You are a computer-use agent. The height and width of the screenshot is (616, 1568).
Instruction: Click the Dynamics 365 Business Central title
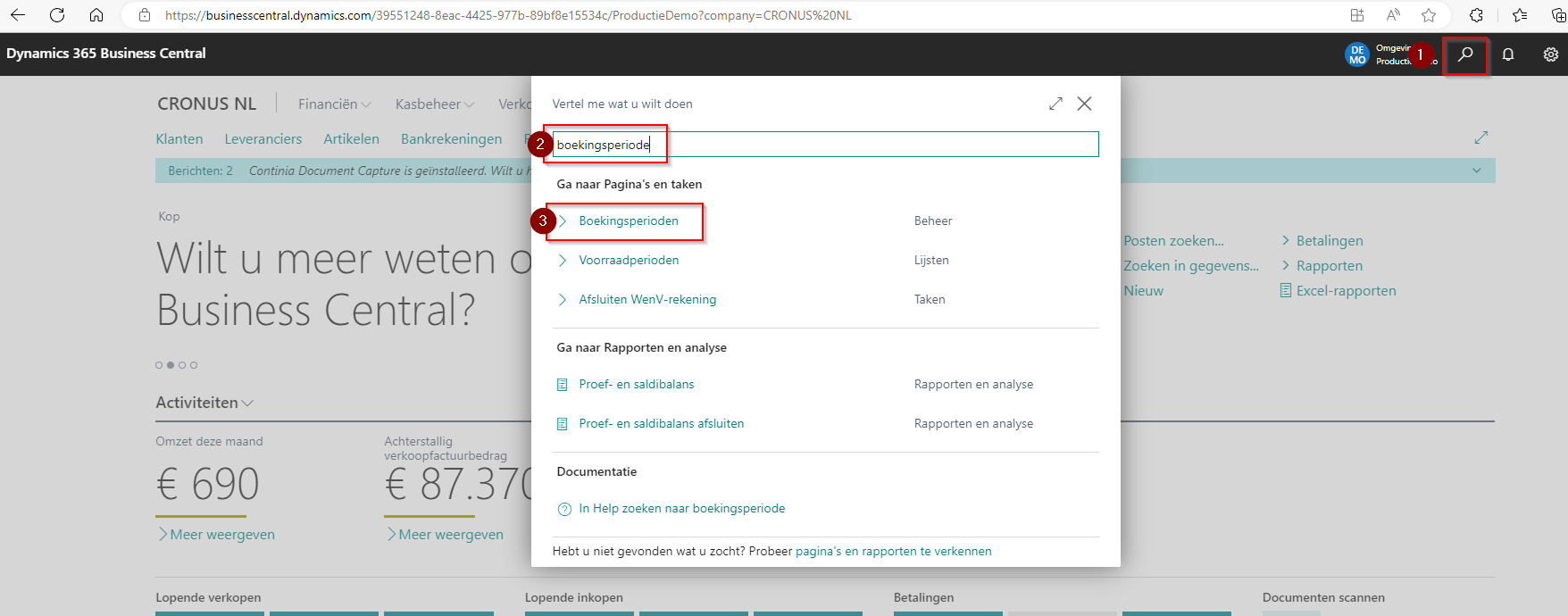[106, 54]
